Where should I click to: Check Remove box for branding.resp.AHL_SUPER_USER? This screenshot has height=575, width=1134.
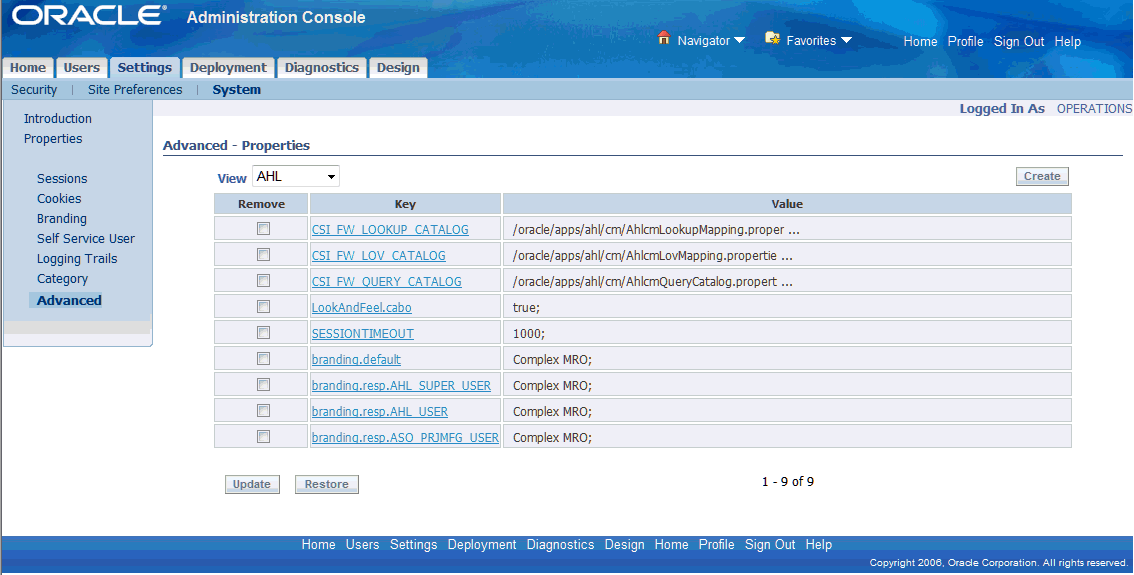tap(263, 385)
